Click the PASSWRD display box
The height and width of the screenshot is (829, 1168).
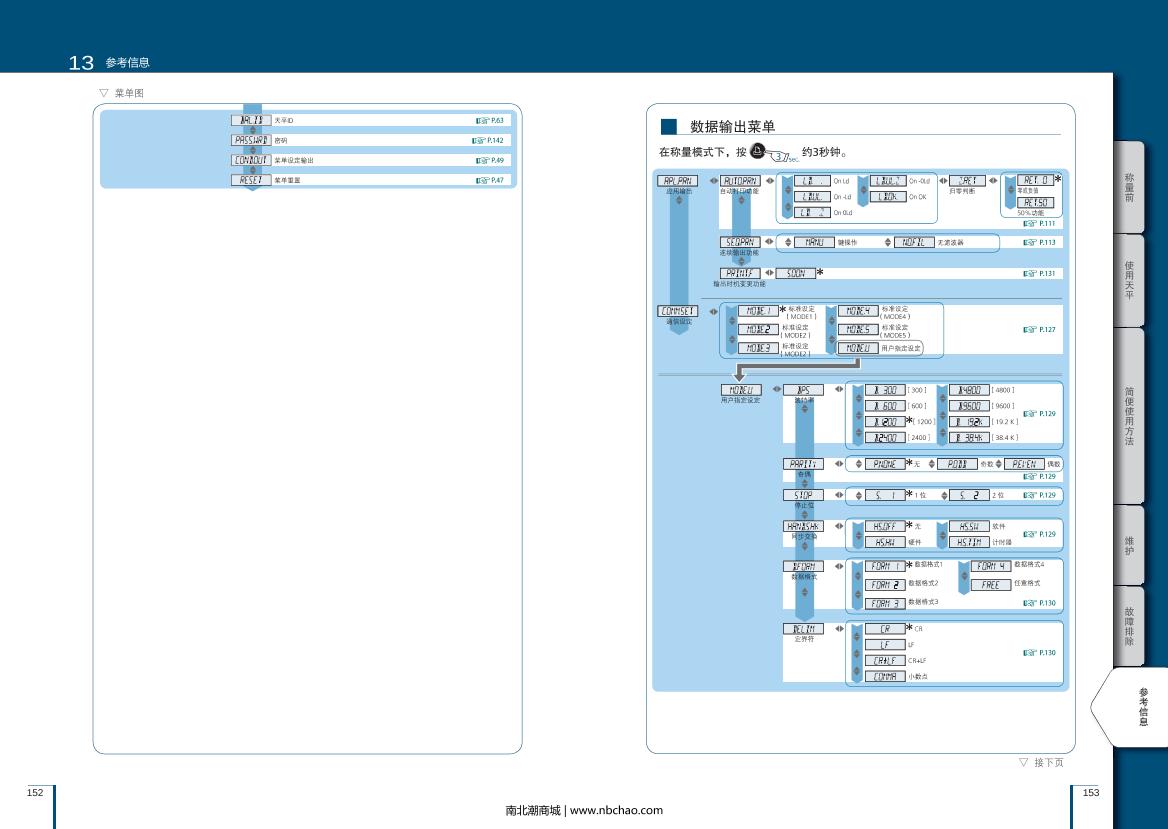click(251, 140)
